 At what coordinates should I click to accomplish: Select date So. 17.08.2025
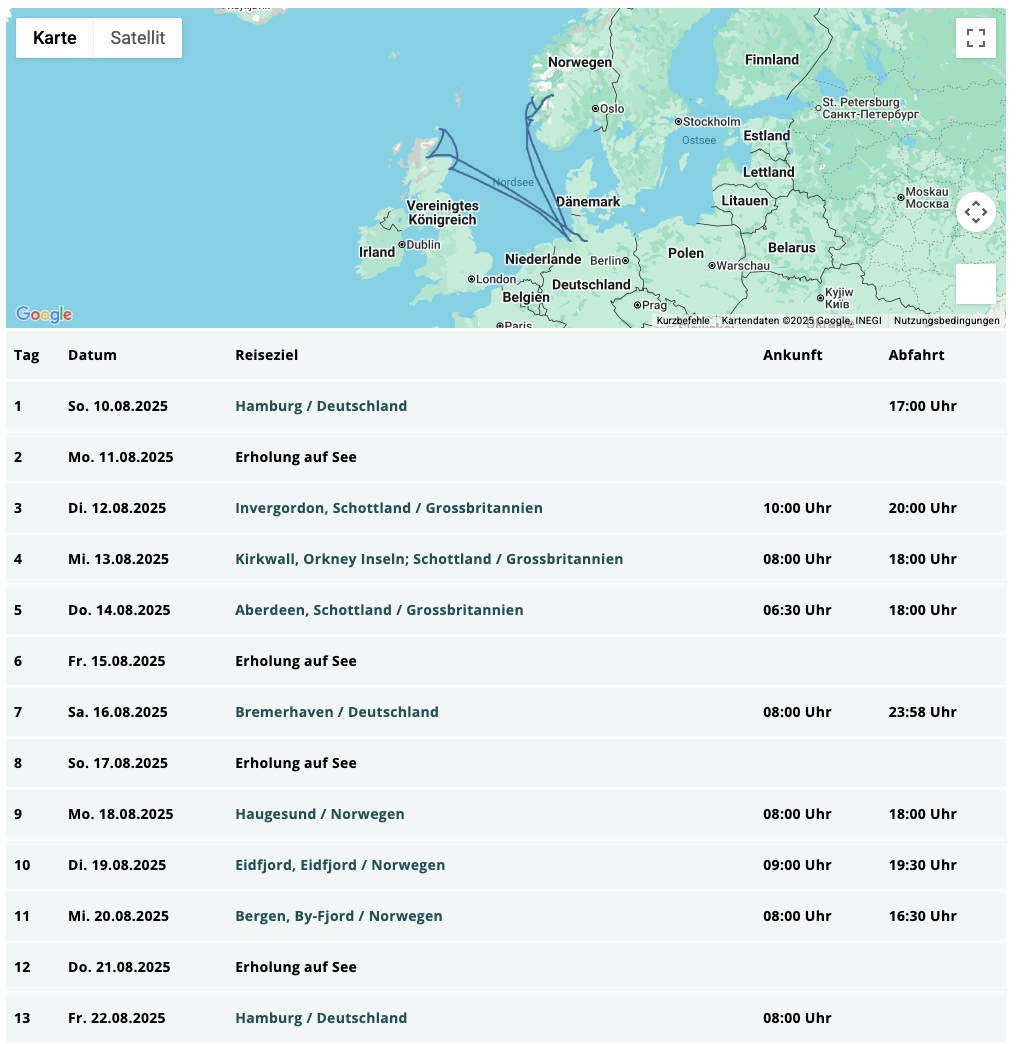coord(118,763)
